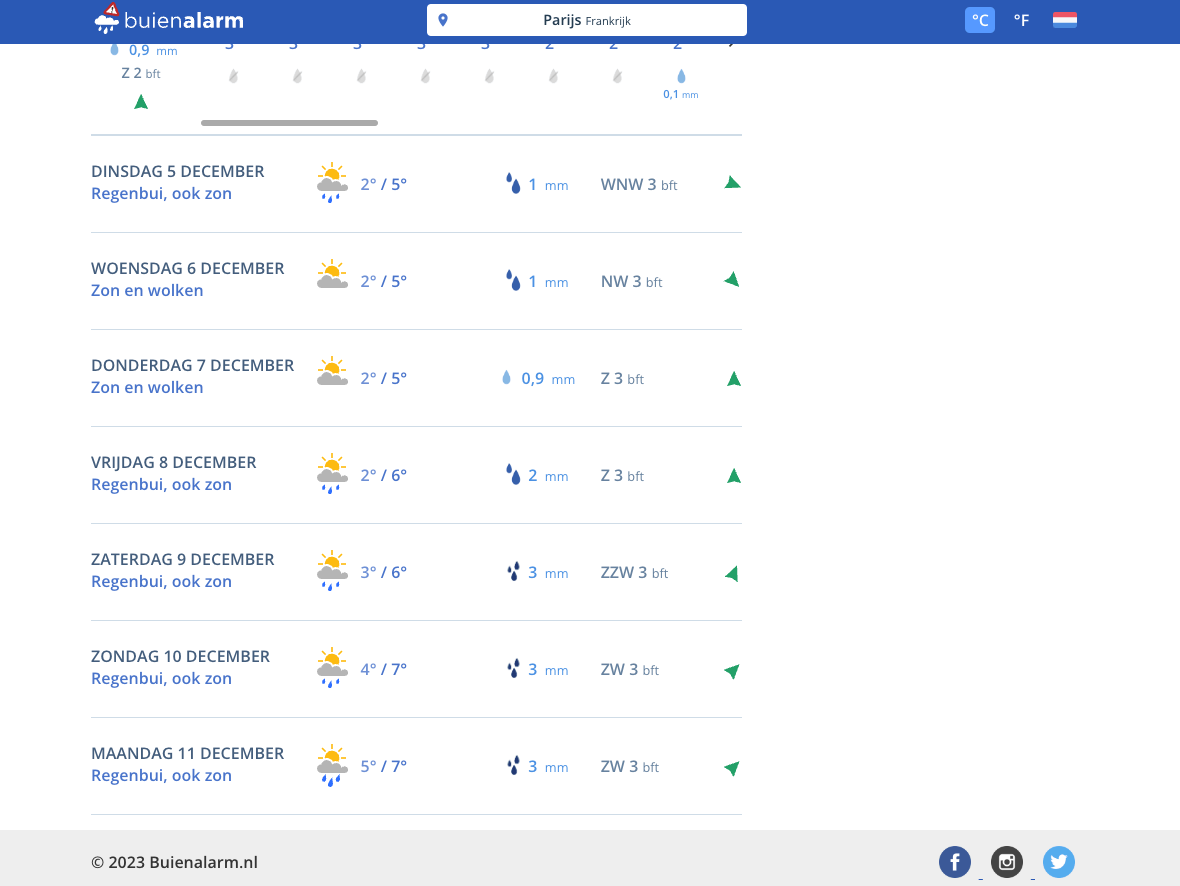
Task: Click the location pin icon in search box
Action: [x=443, y=20]
